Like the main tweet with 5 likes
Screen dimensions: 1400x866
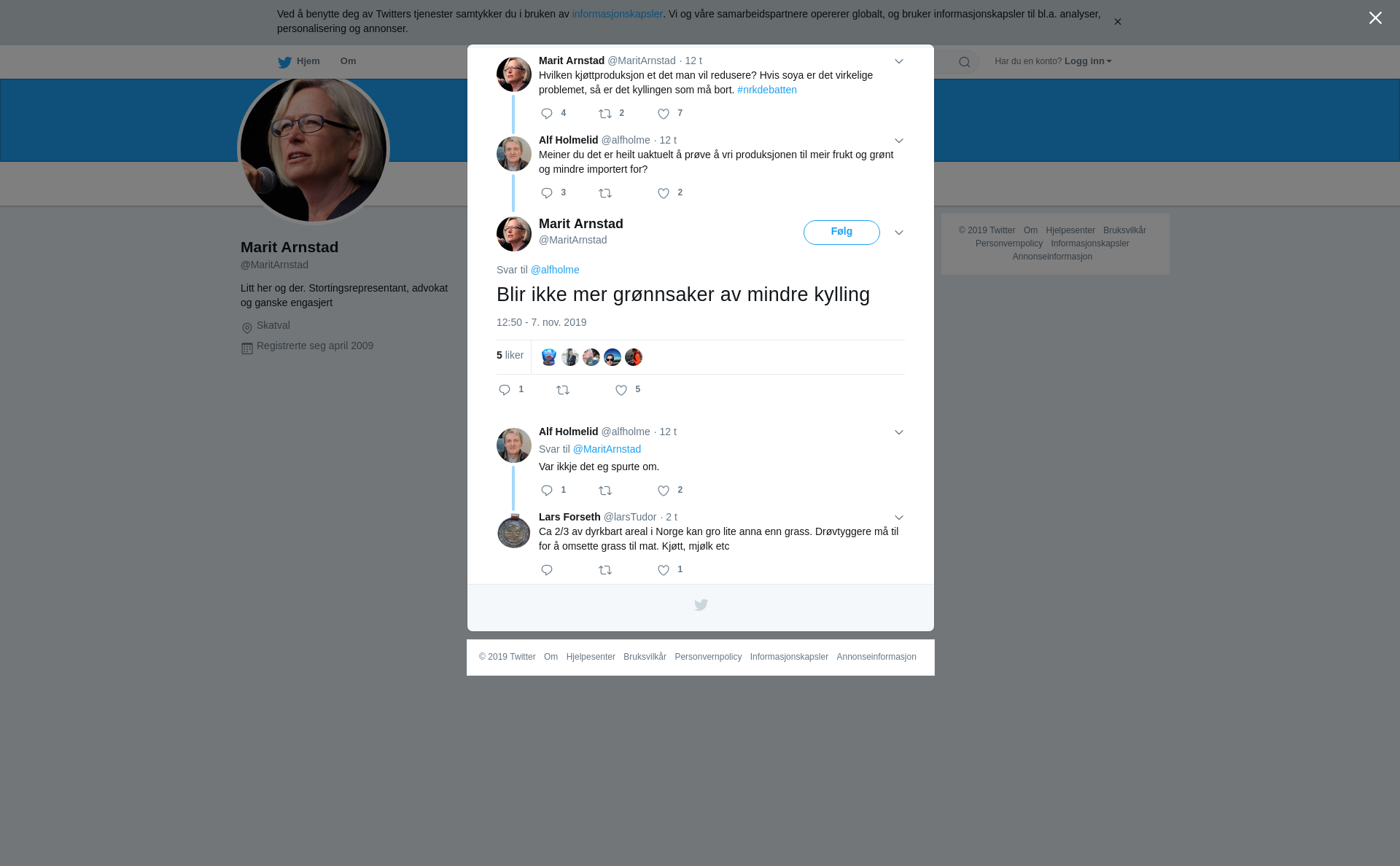pos(621,390)
